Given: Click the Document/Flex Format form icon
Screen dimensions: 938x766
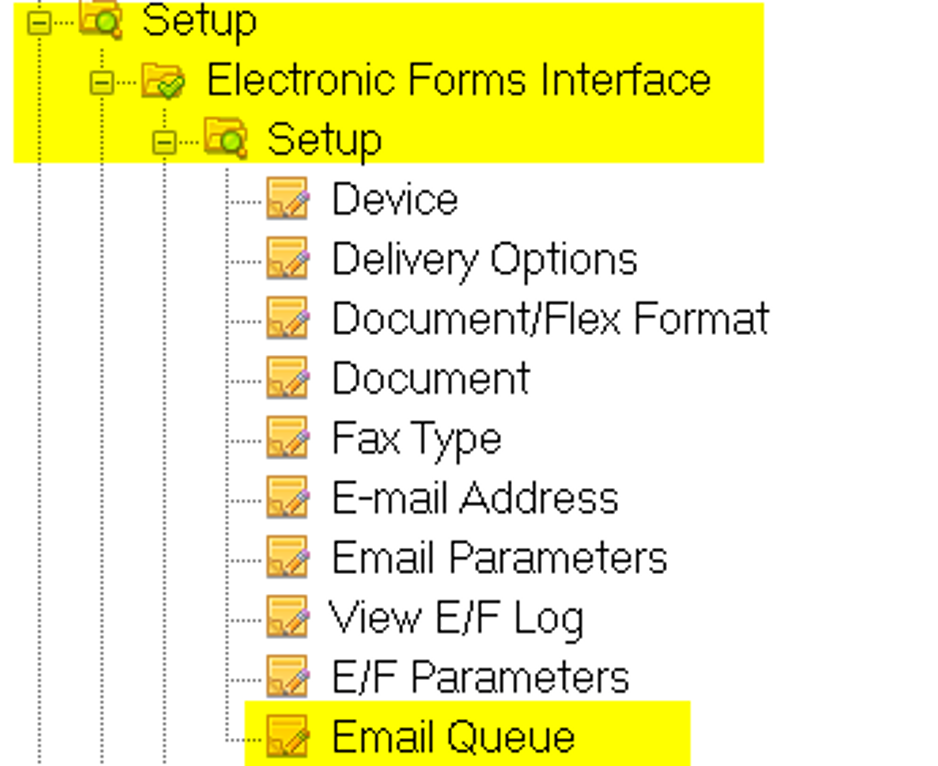Looking at the screenshot, I should point(288,318).
